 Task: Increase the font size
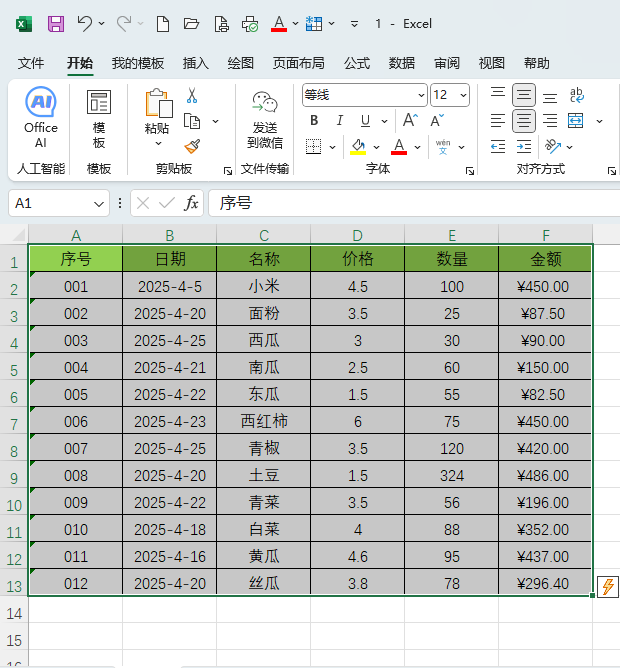410,121
